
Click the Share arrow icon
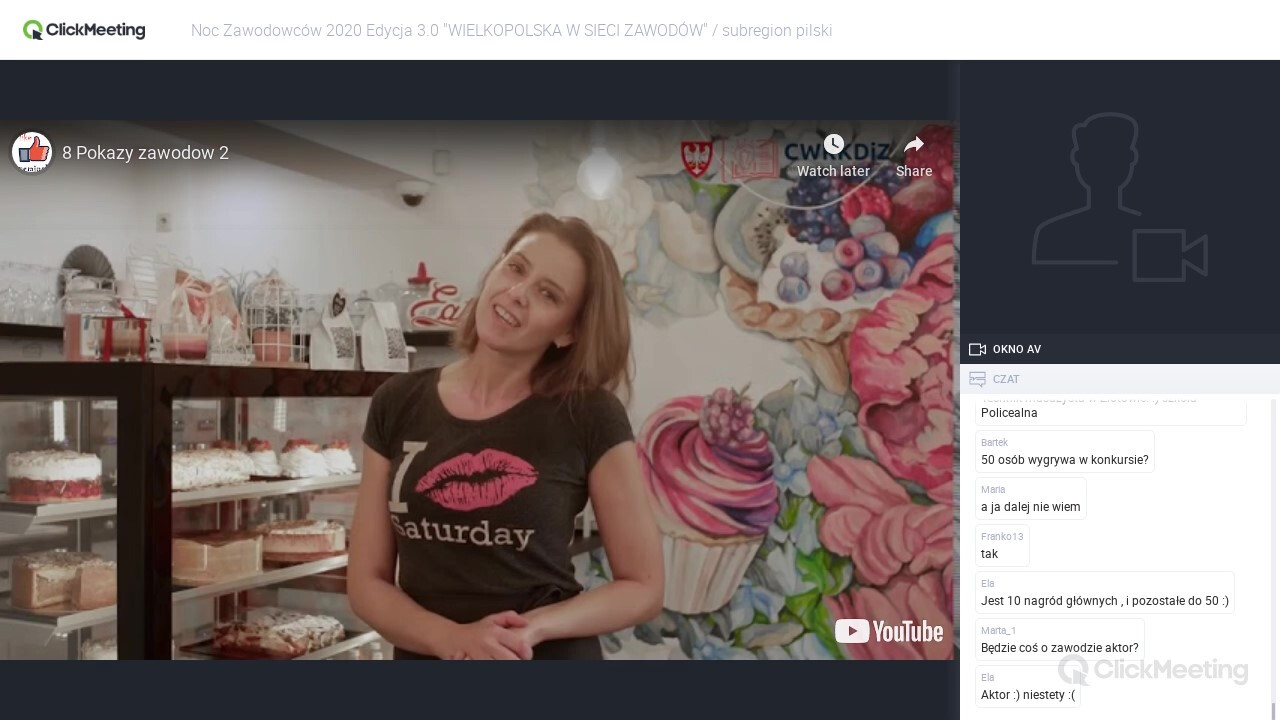click(x=913, y=145)
